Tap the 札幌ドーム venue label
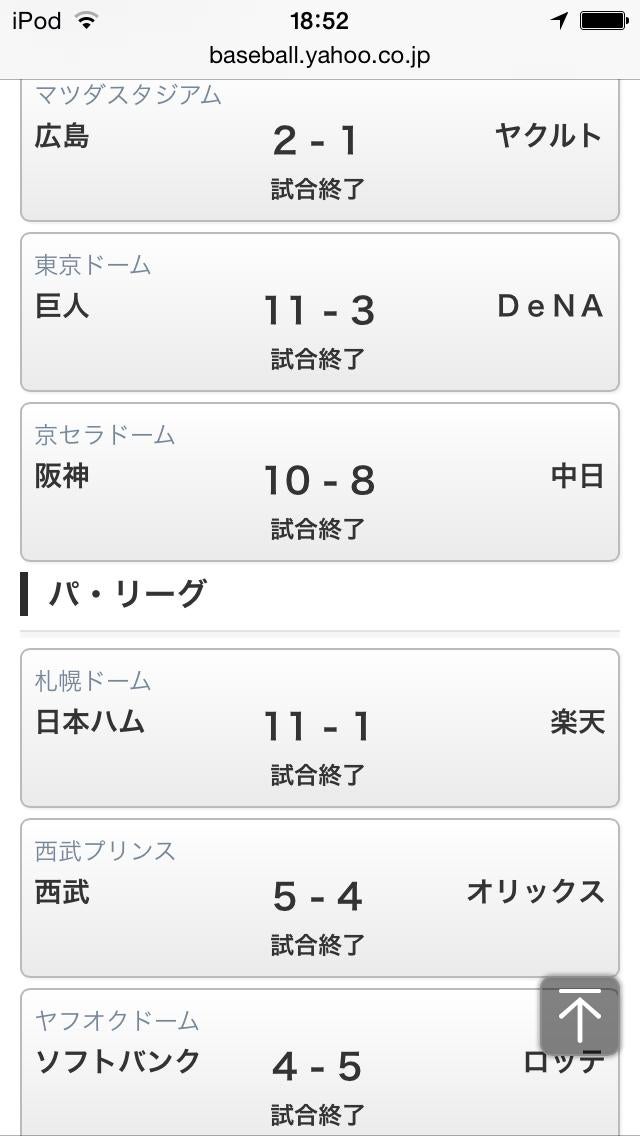 pyautogui.click(x=93, y=681)
